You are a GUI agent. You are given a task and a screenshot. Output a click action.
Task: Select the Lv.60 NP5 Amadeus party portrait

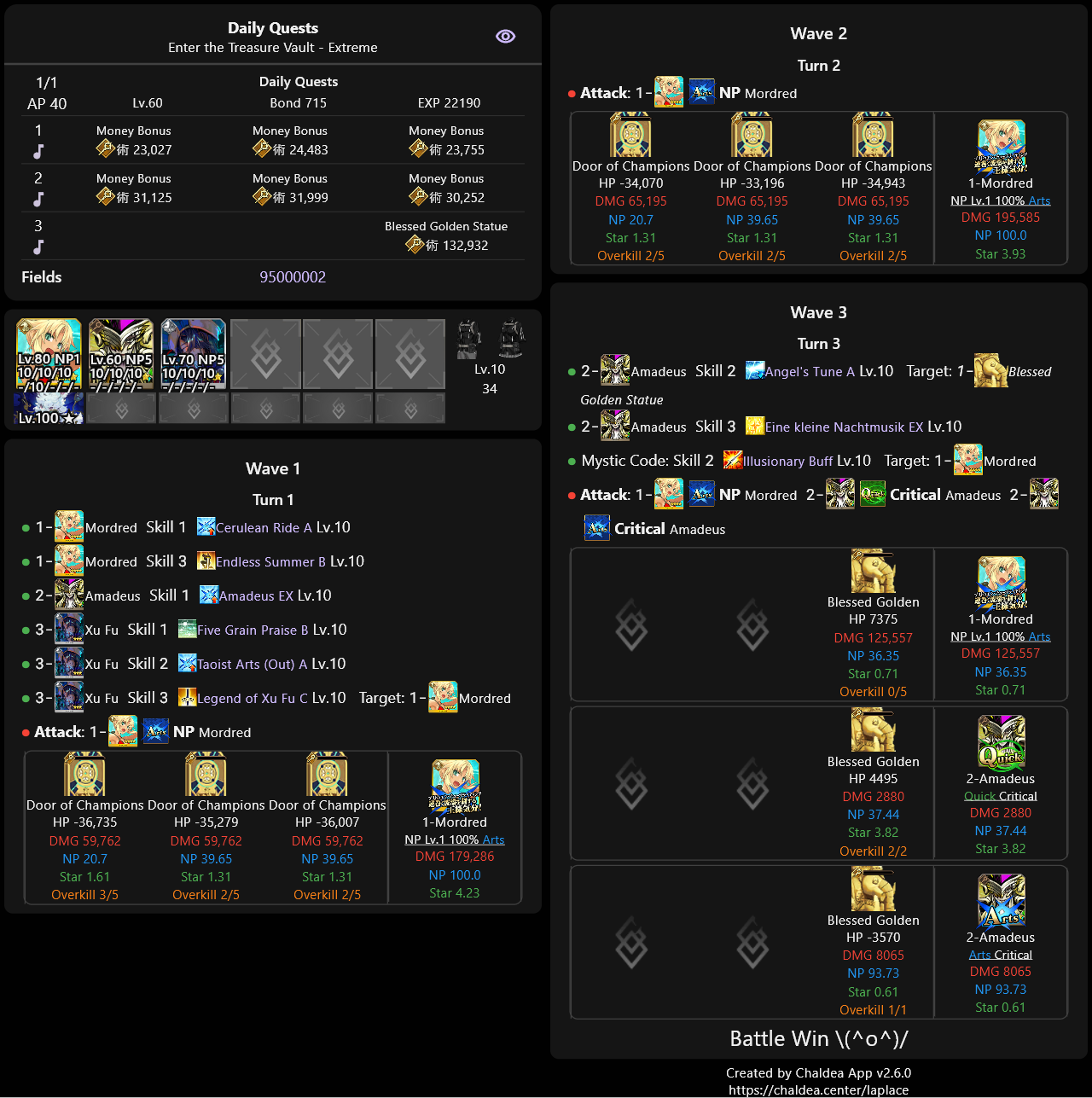[x=121, y=355]
